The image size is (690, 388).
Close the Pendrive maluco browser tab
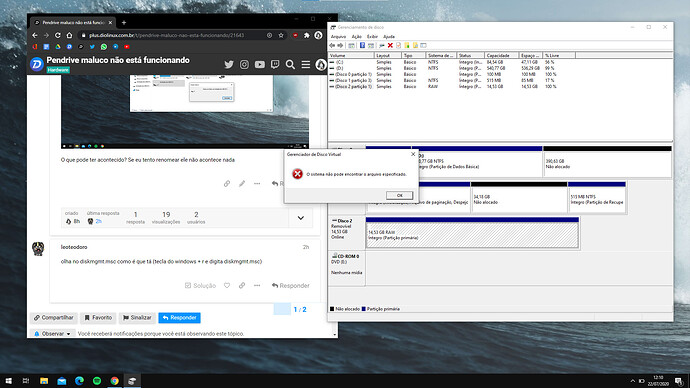pyautogui.click(x=110, y=22)
